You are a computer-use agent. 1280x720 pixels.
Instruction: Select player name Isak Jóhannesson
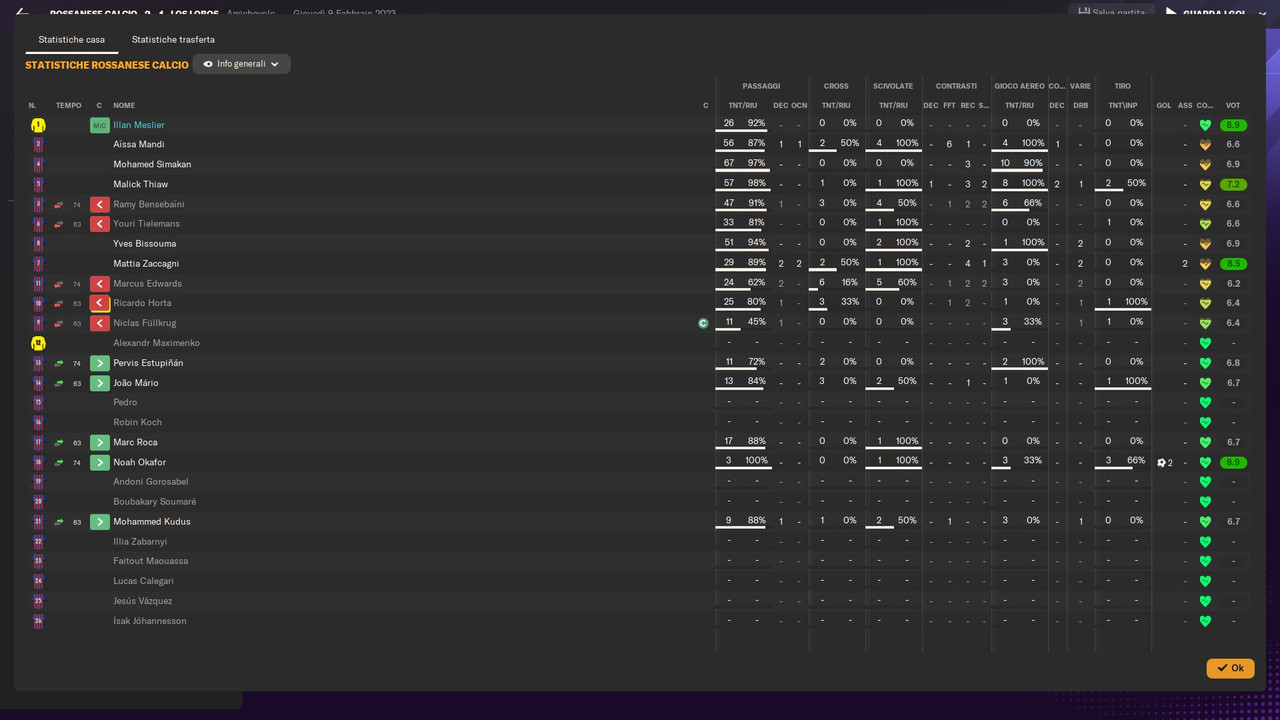[149, 621]
